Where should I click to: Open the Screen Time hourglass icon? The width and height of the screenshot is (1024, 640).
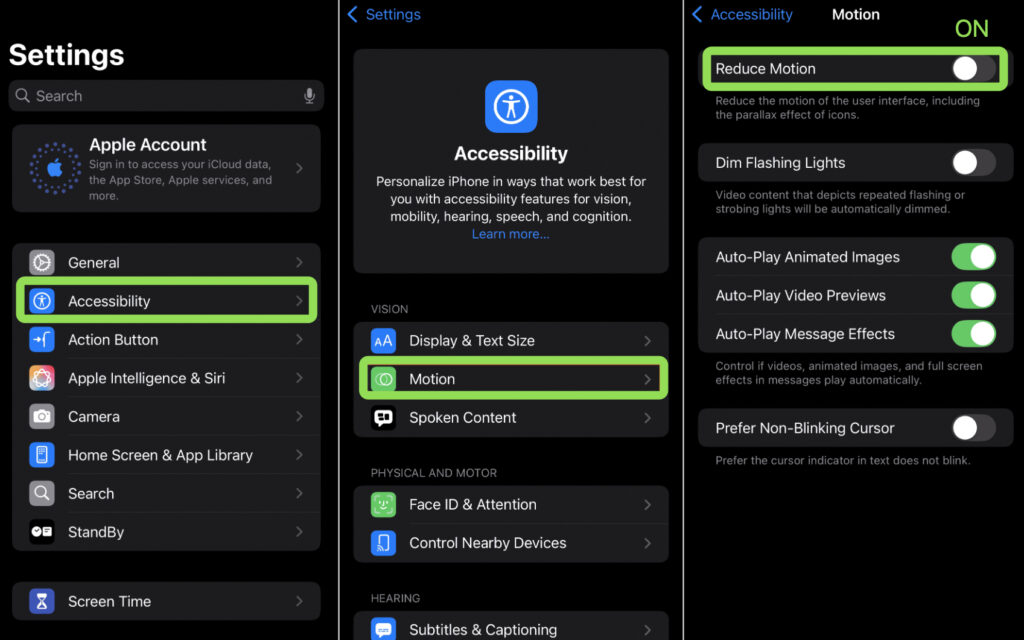[x=41, y=601]
